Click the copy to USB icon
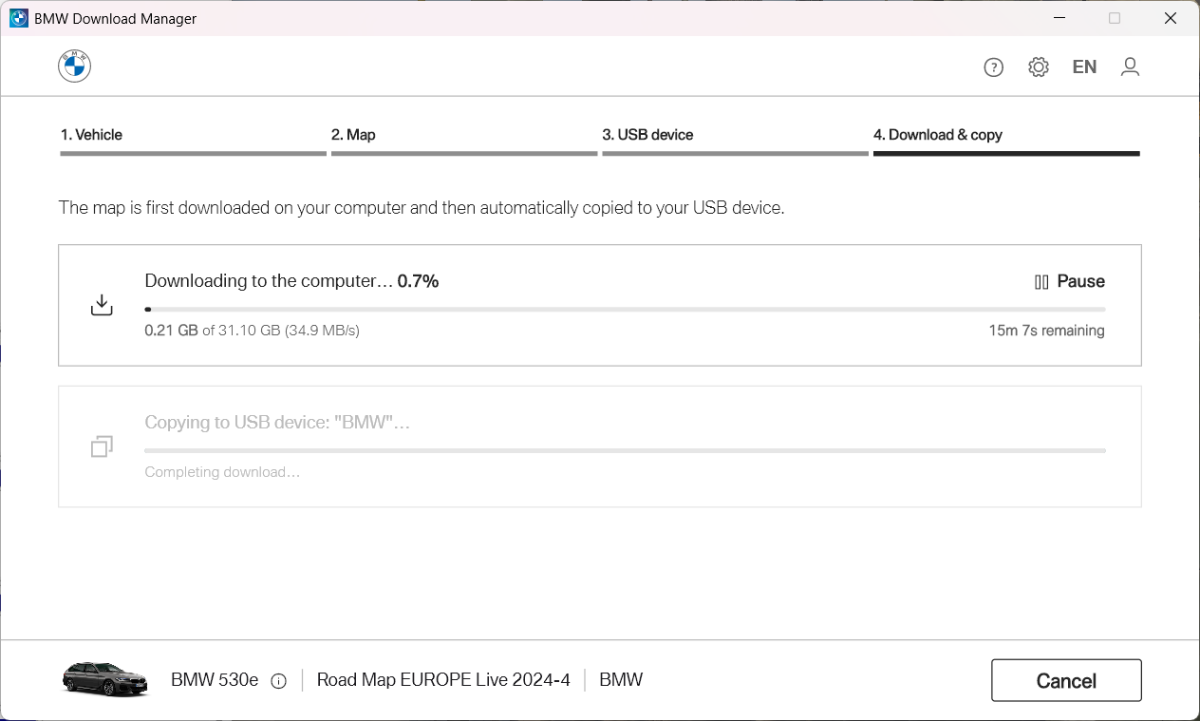Image resolution: width=1200 pixels, height=721 pixels. (102, 446)
